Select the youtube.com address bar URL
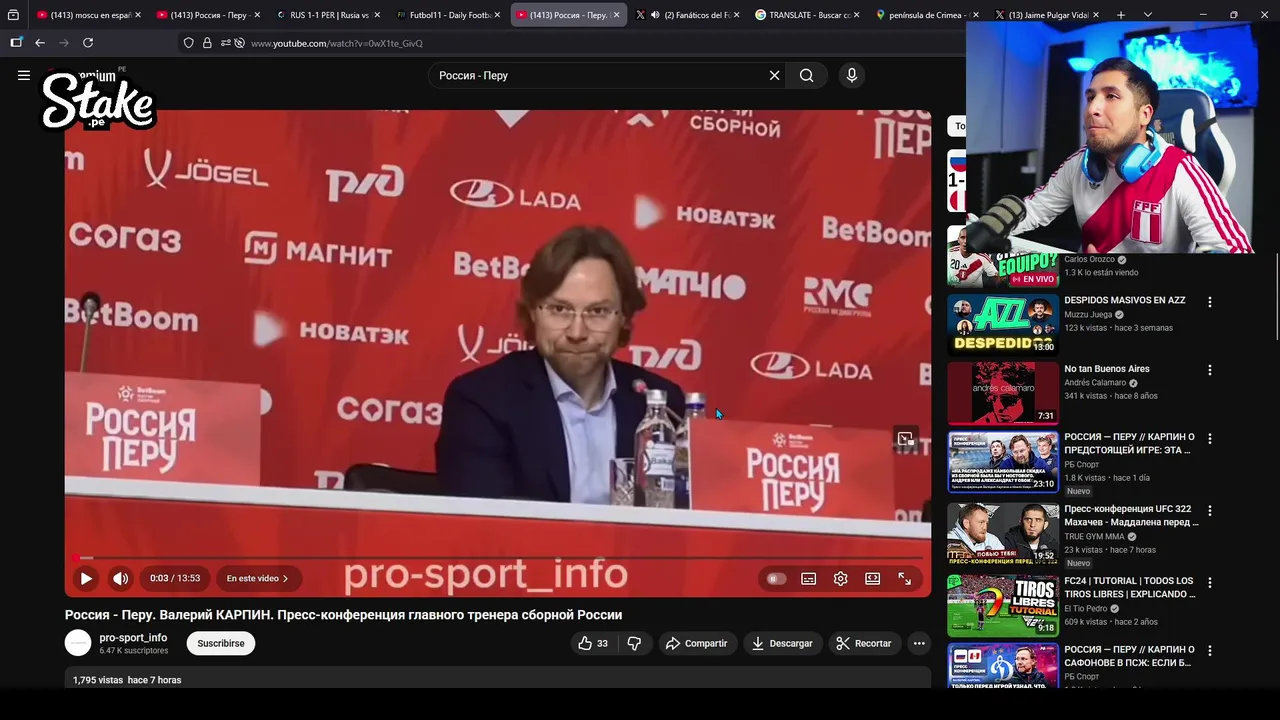Viewport: 1280px width, 720px height. click(x=337, y=43)
